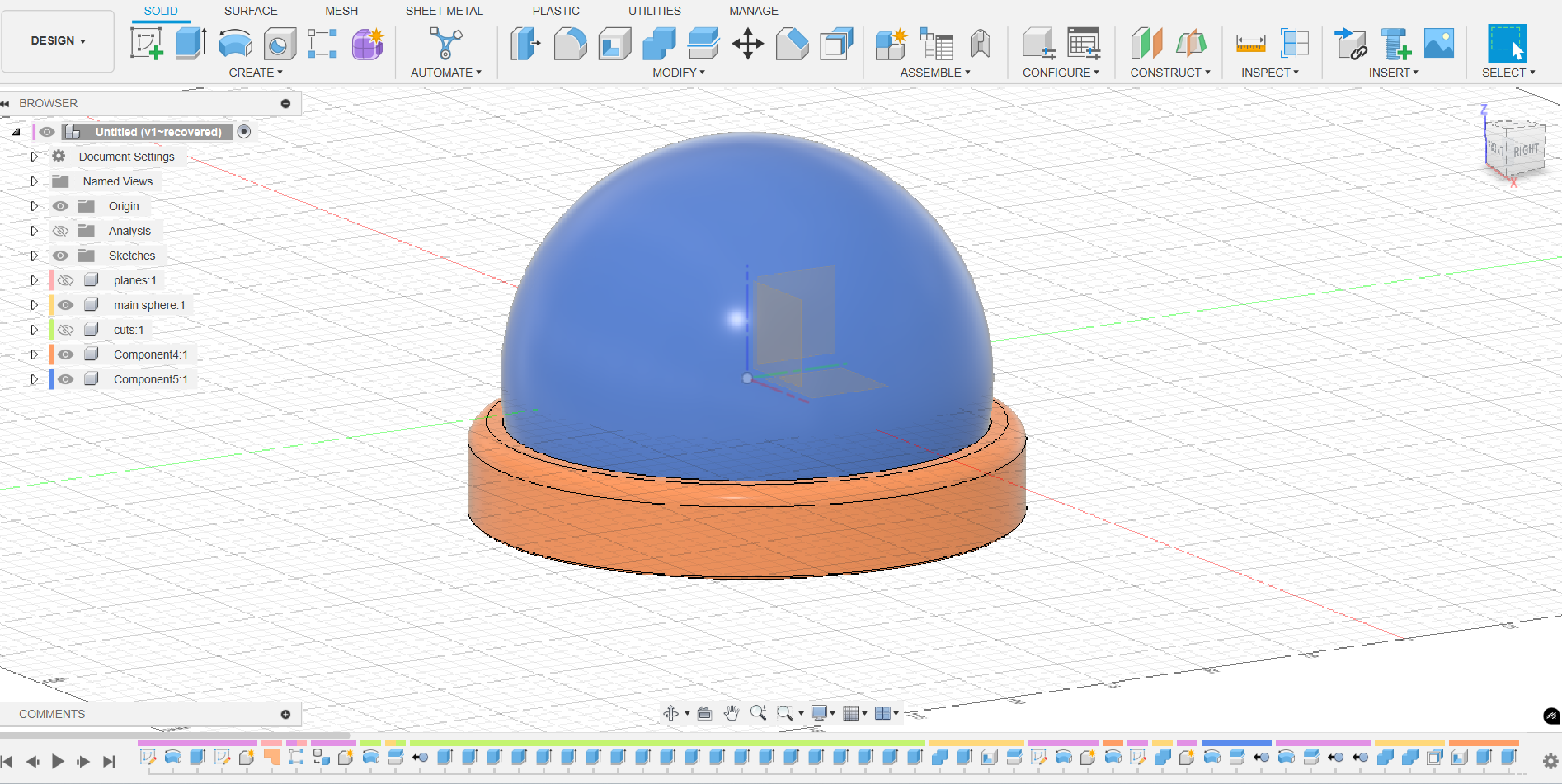Viewport: 1562px width, 784px height.
Task: Switch to the SURFACE tab
Action: [251, 11]
